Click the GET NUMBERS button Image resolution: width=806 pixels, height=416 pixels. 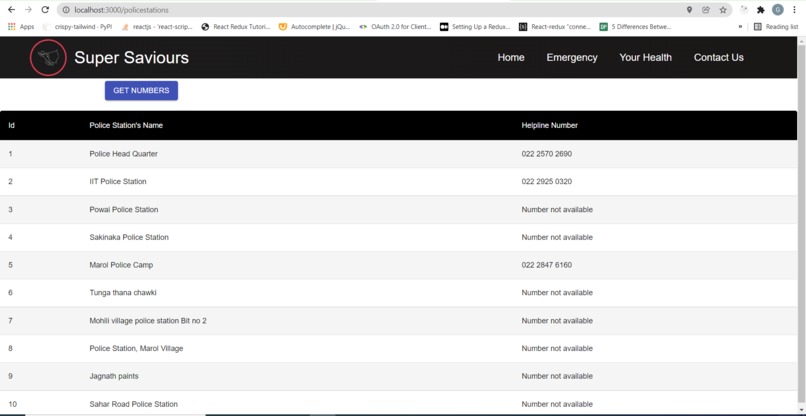click(141, 91)
